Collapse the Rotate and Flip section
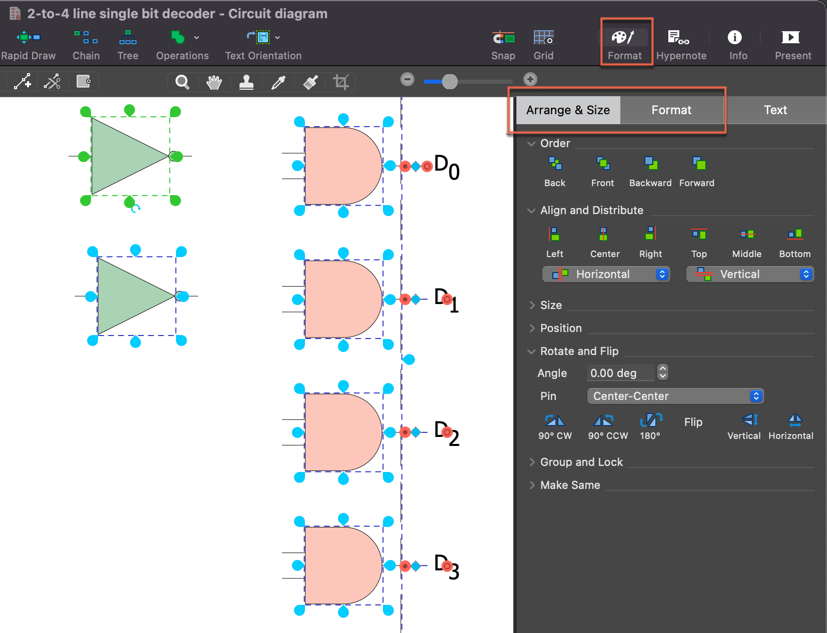The width and height of the screenshot is (827, 633). point(531,351)
